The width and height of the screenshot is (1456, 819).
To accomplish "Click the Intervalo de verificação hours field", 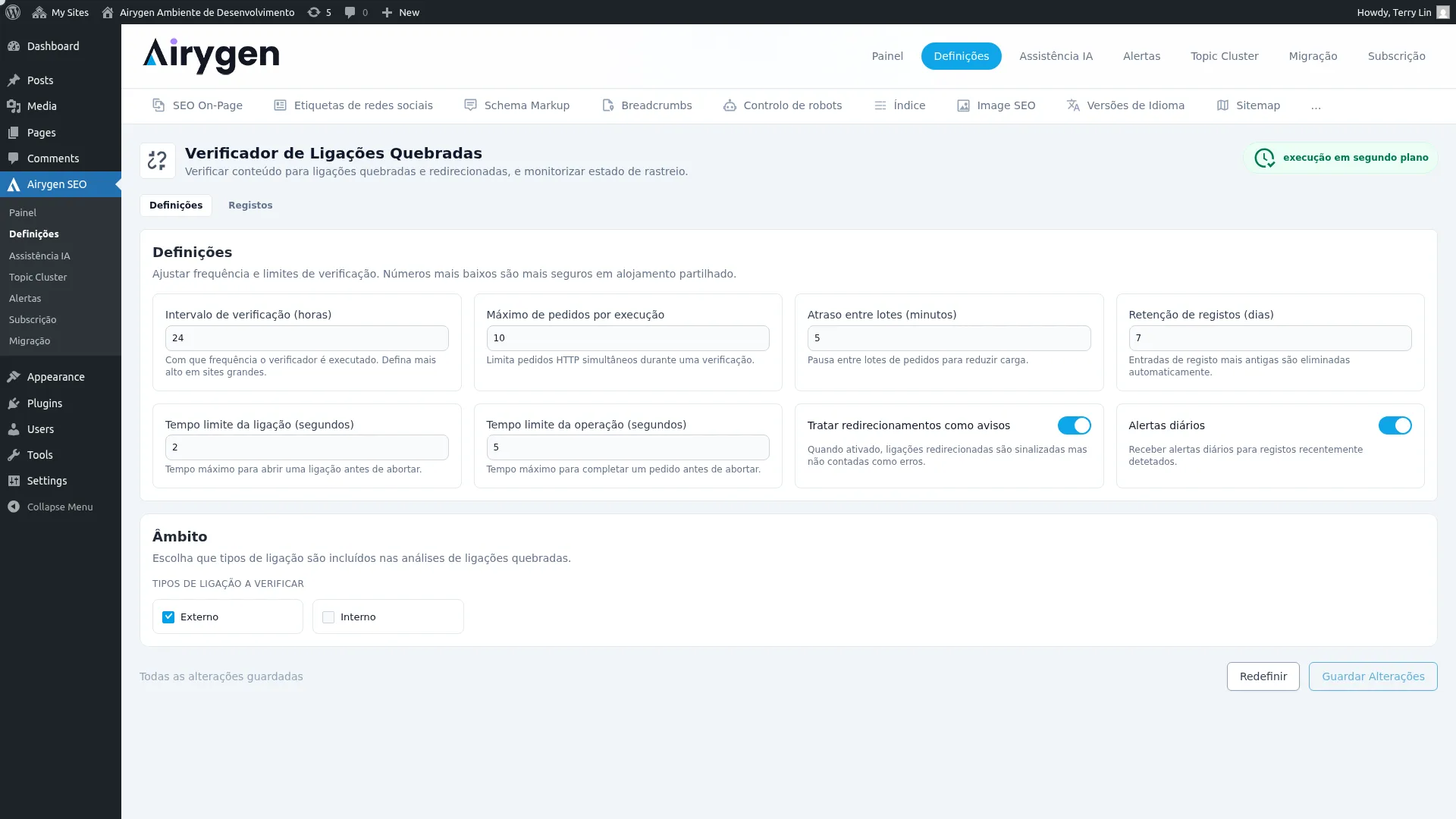I will point(306,338).
